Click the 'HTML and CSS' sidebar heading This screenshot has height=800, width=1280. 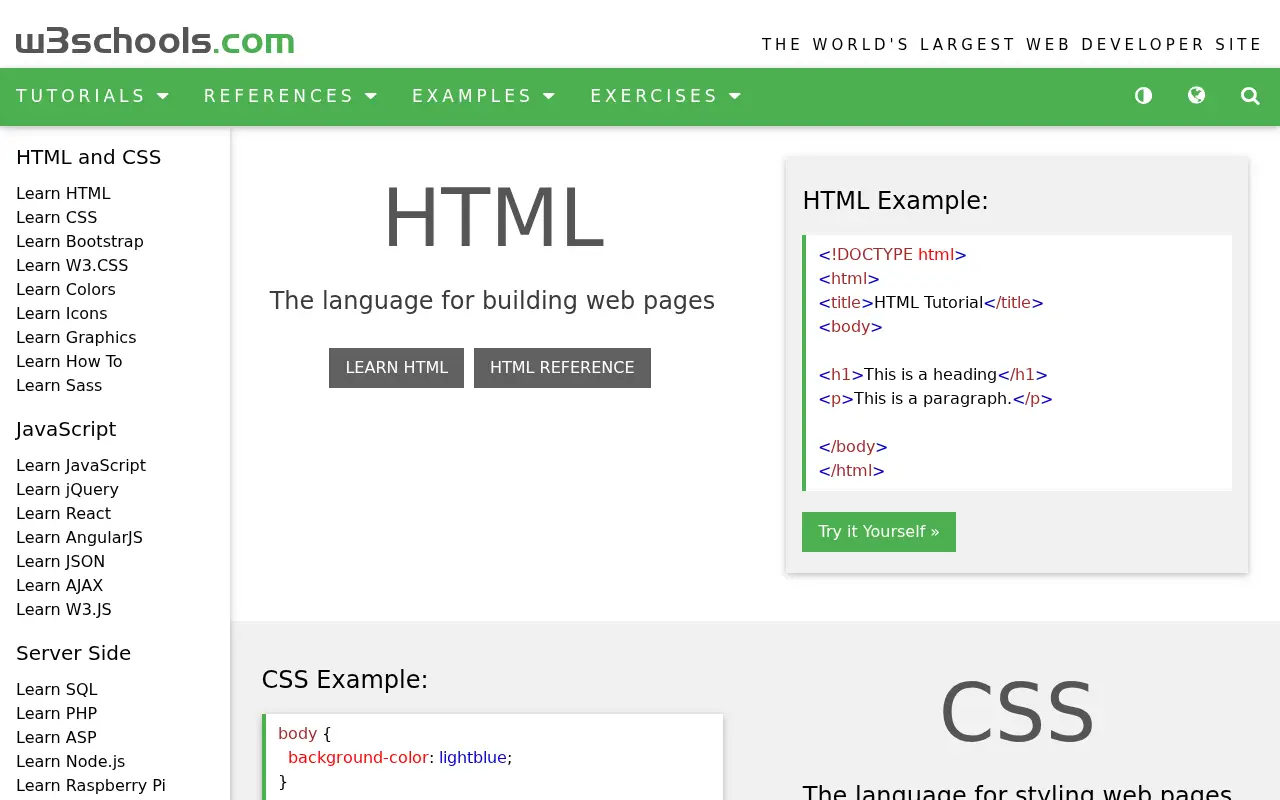88,158
